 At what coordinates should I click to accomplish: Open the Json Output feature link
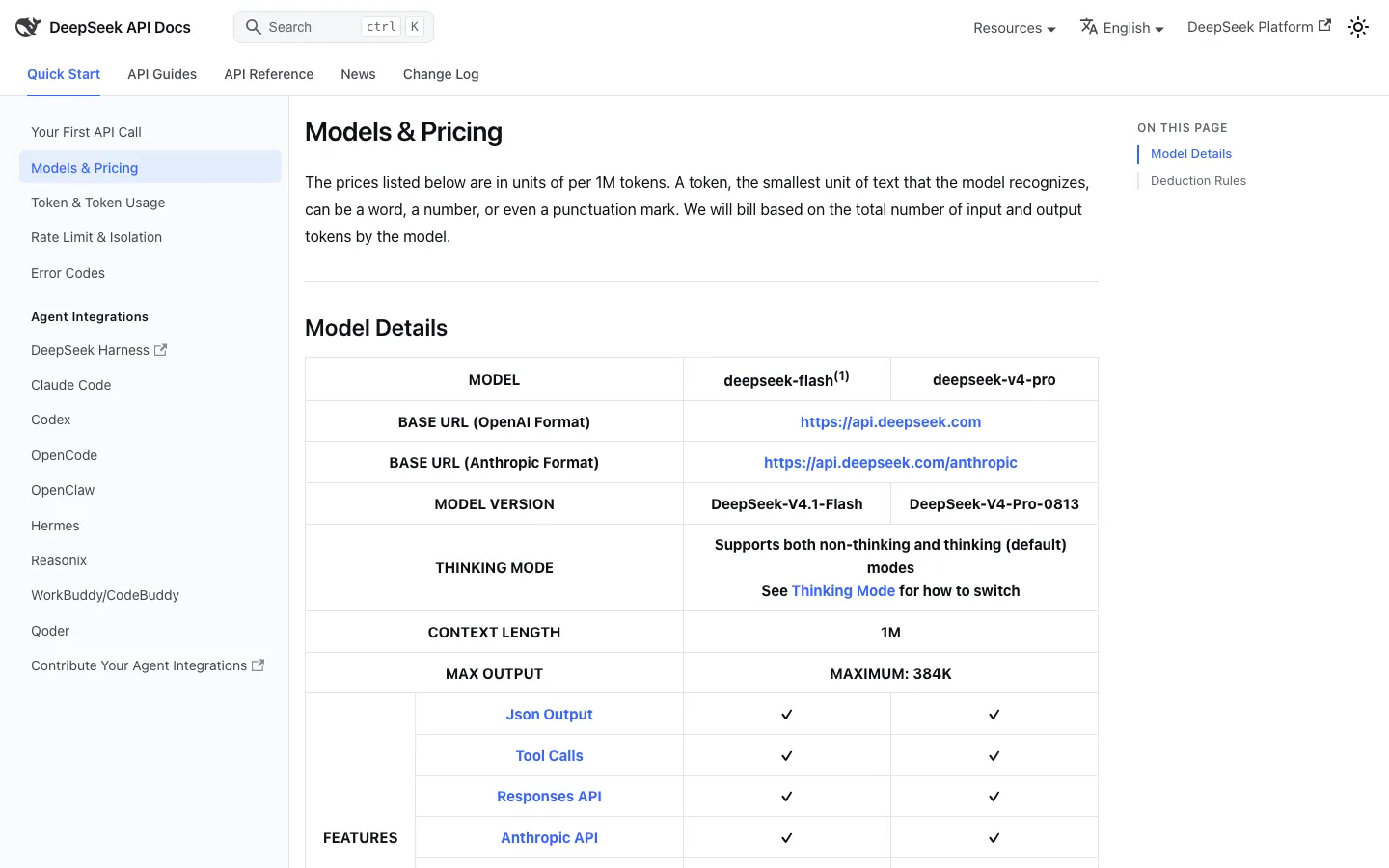click(549, 714)
